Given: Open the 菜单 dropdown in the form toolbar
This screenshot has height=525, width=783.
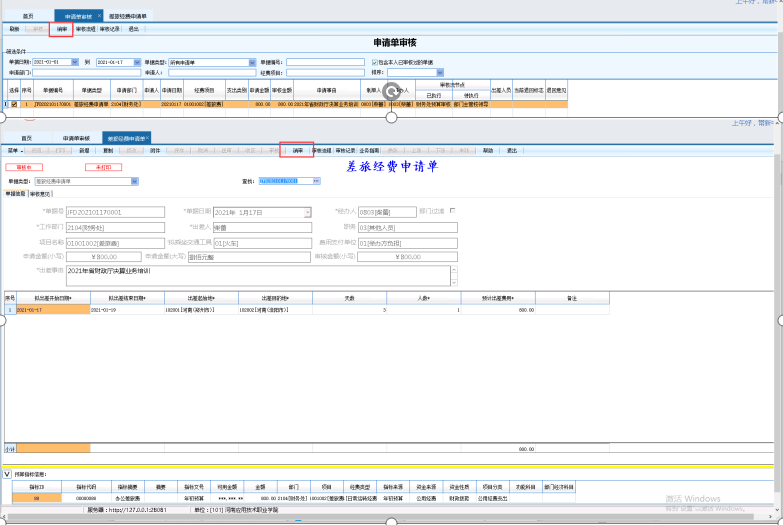Looking at the screenshot, I should pyautogui.click(x=15, y=150).
